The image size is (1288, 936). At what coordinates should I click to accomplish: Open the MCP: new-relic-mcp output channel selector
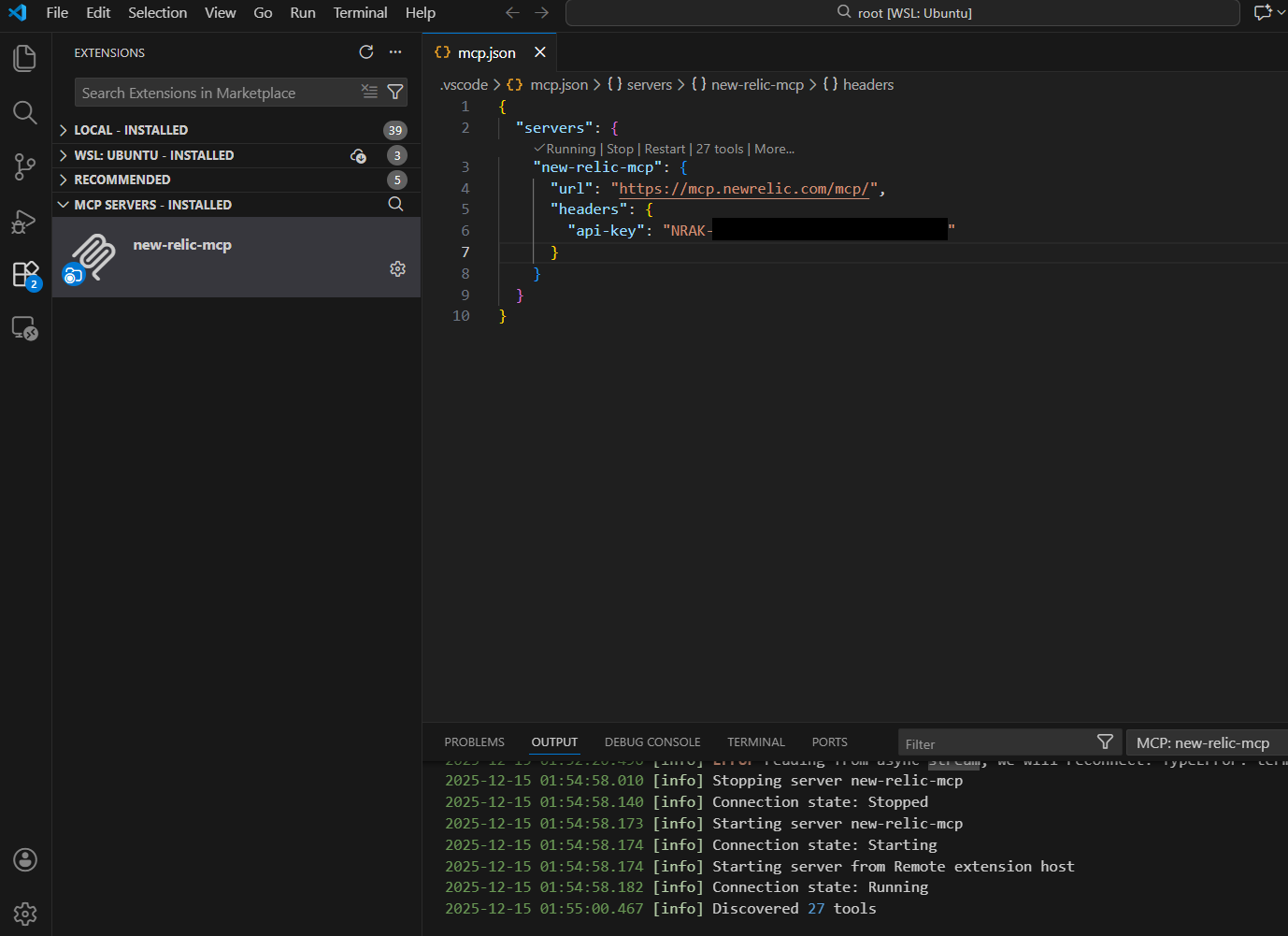pyautogui.click(x=1206, y=742)
